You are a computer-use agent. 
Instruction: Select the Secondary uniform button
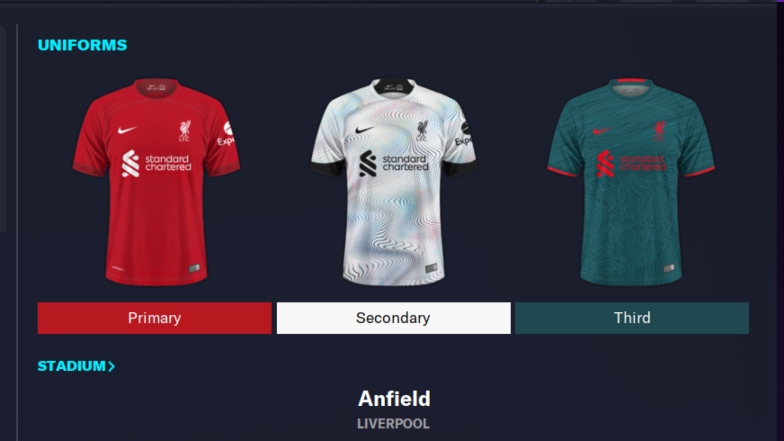click(x=394, y=318)
